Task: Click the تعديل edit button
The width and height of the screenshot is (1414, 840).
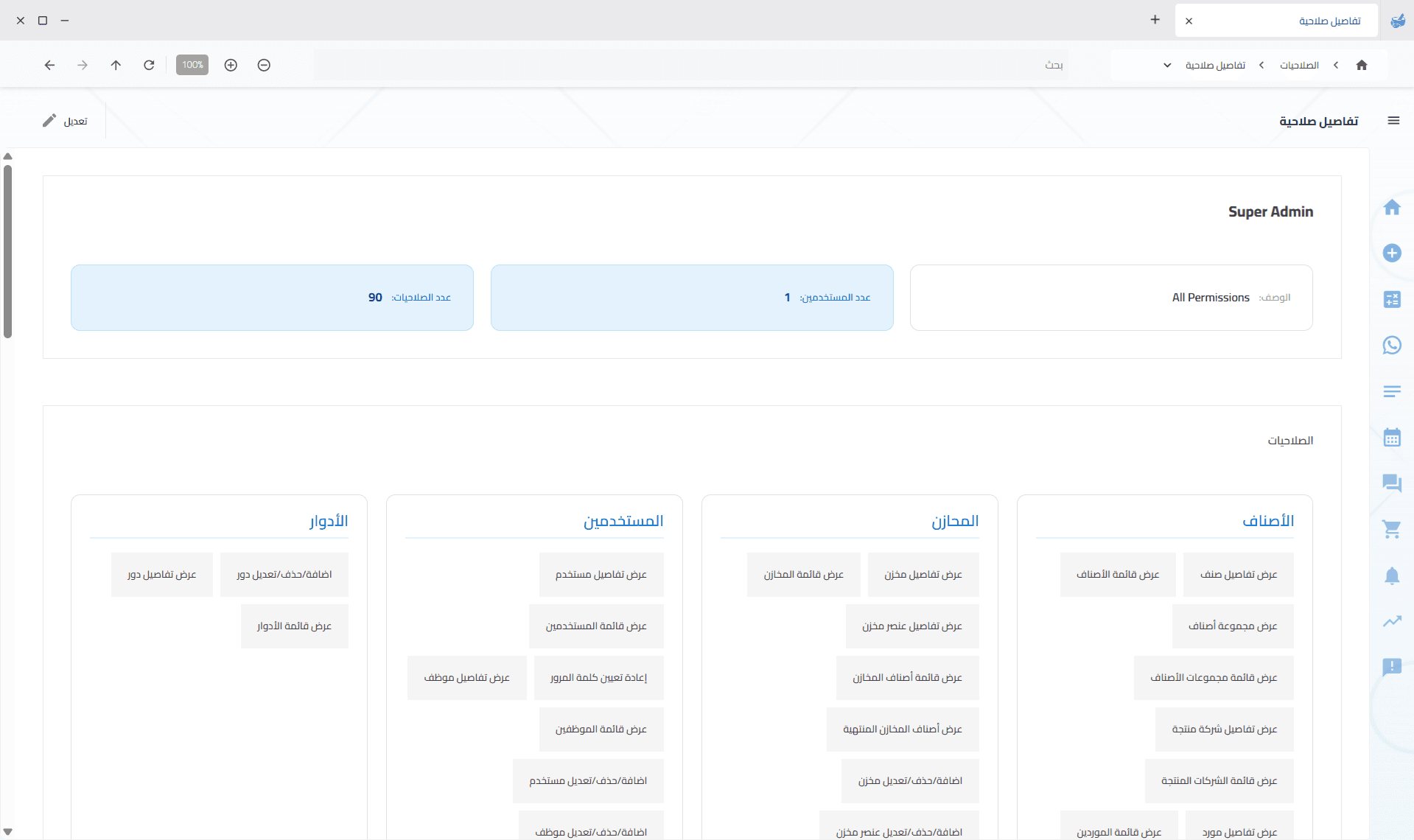Action: tap(66, 120)
